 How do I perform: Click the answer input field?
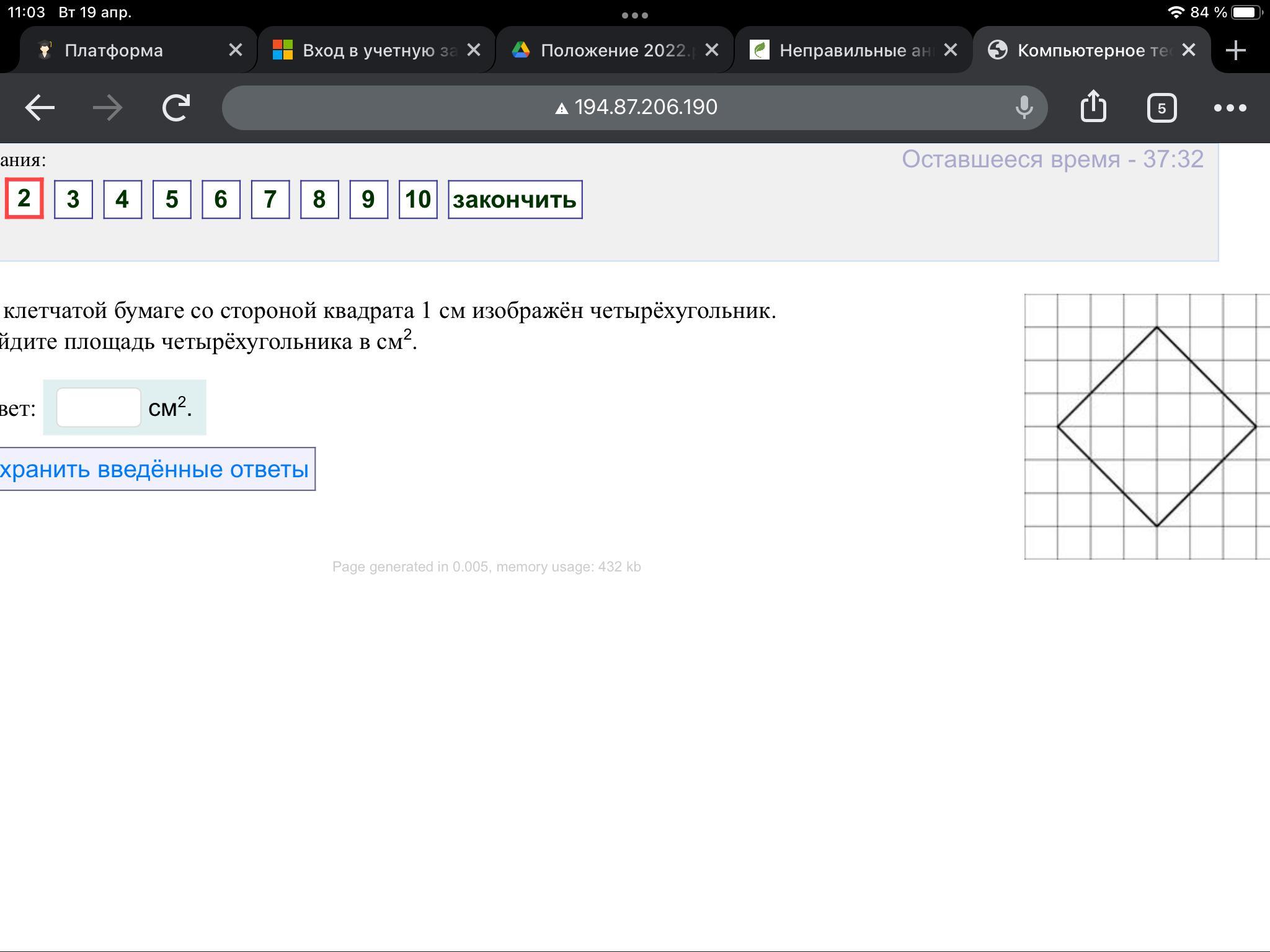pos(99,407)
